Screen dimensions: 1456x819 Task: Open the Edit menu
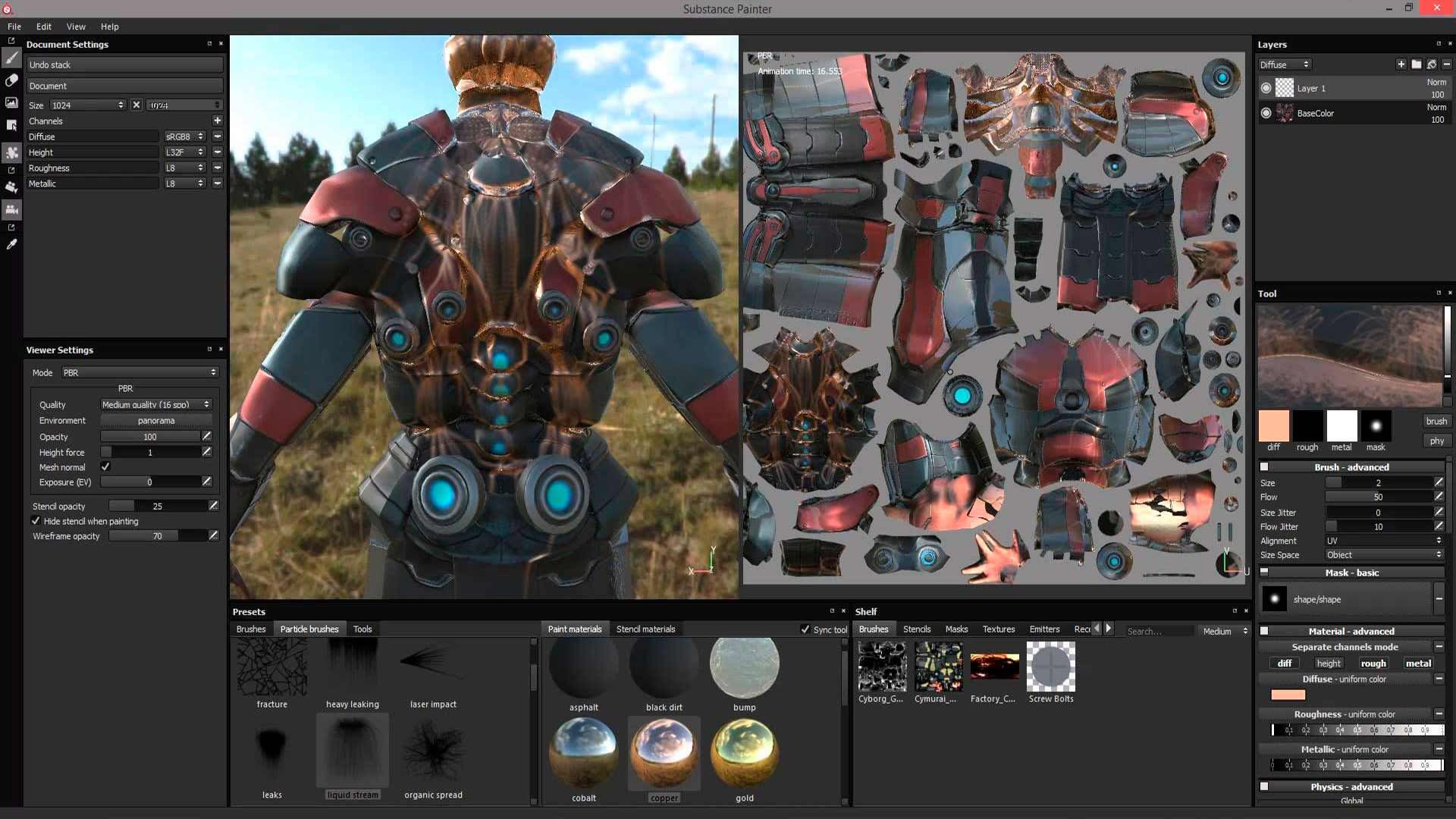[43, 27]
